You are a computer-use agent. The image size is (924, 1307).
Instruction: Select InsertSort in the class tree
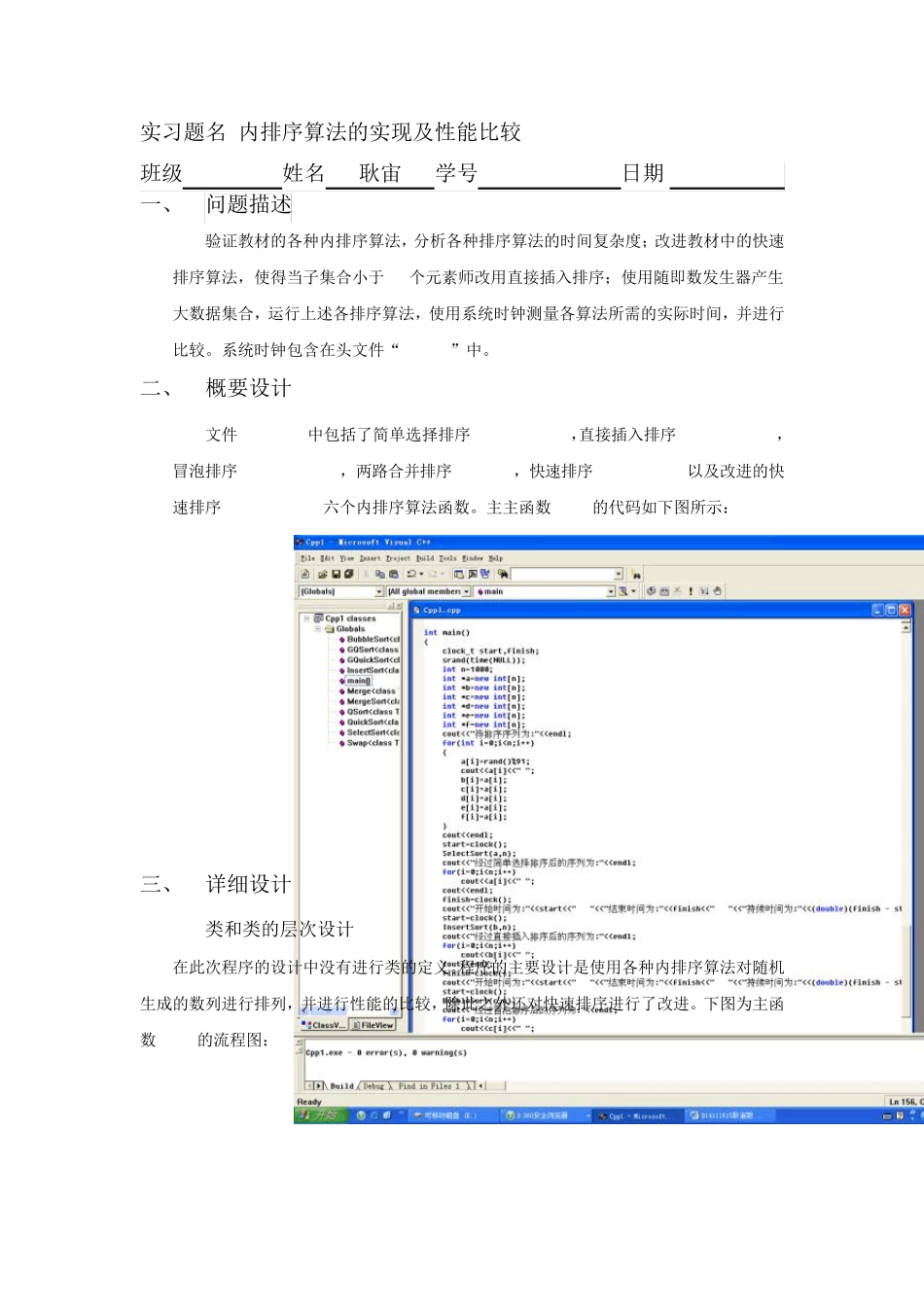click(369, 670)
